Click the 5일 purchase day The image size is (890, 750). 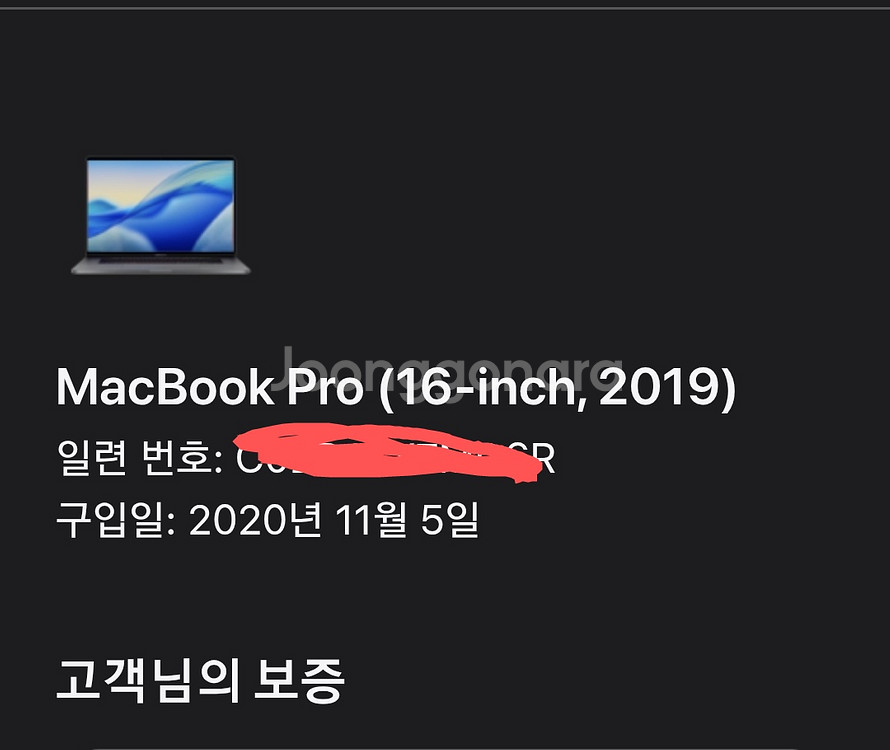click(x=450, y=519)
